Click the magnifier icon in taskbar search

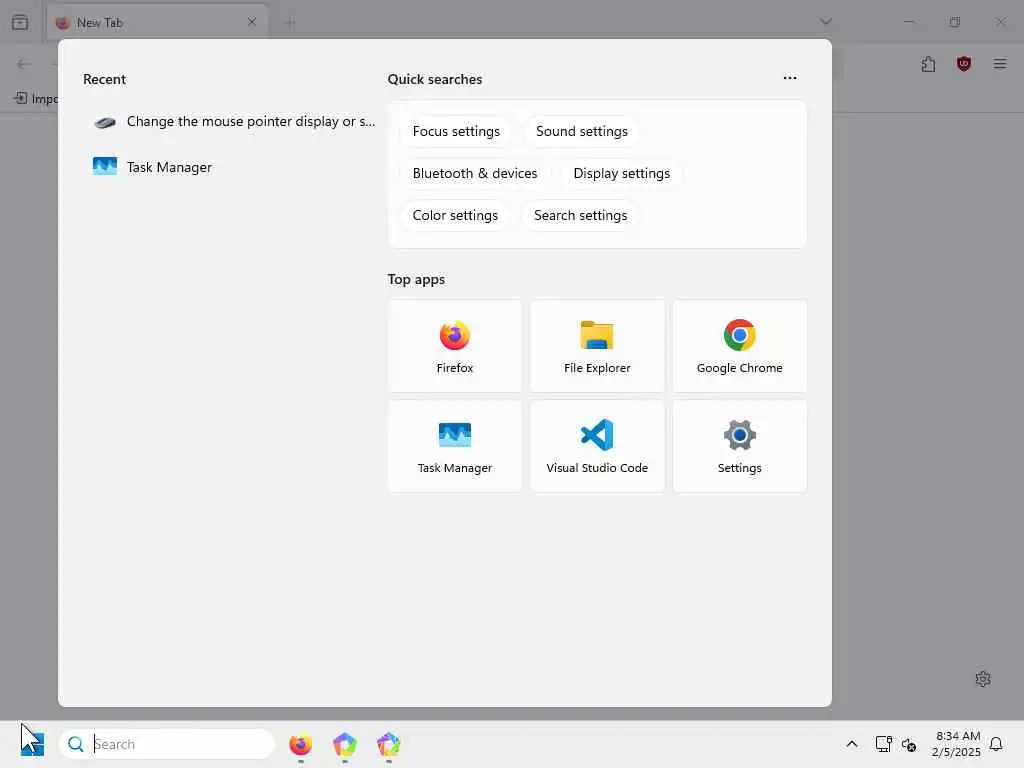[76, 744]
